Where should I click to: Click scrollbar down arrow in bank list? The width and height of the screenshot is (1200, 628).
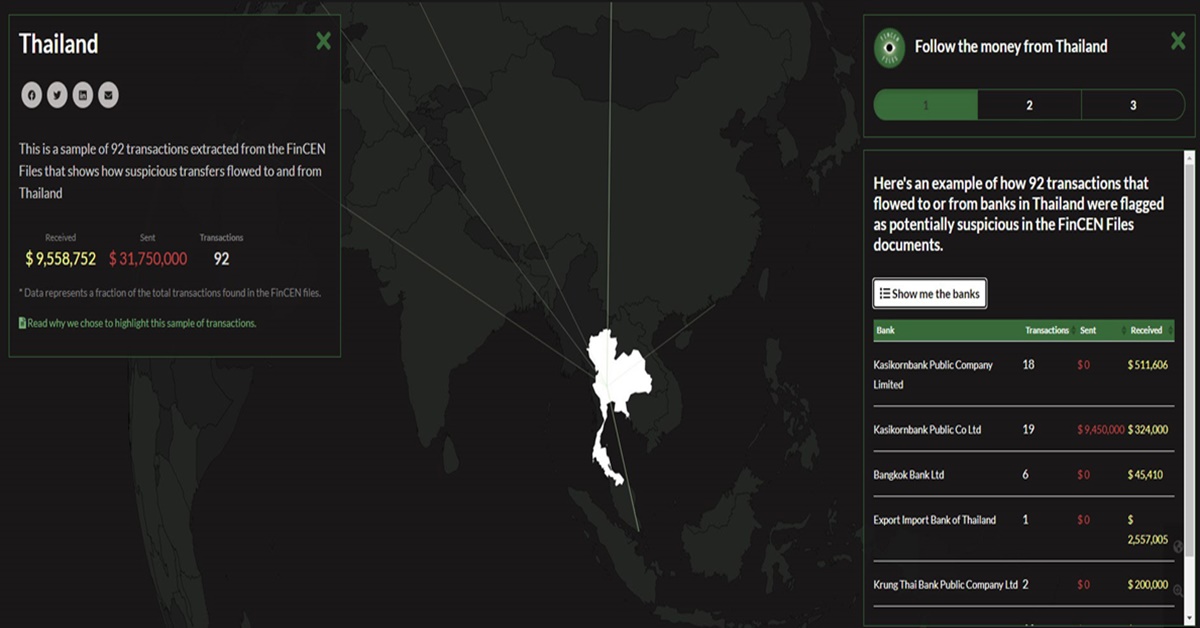[x=1189, y=620]
